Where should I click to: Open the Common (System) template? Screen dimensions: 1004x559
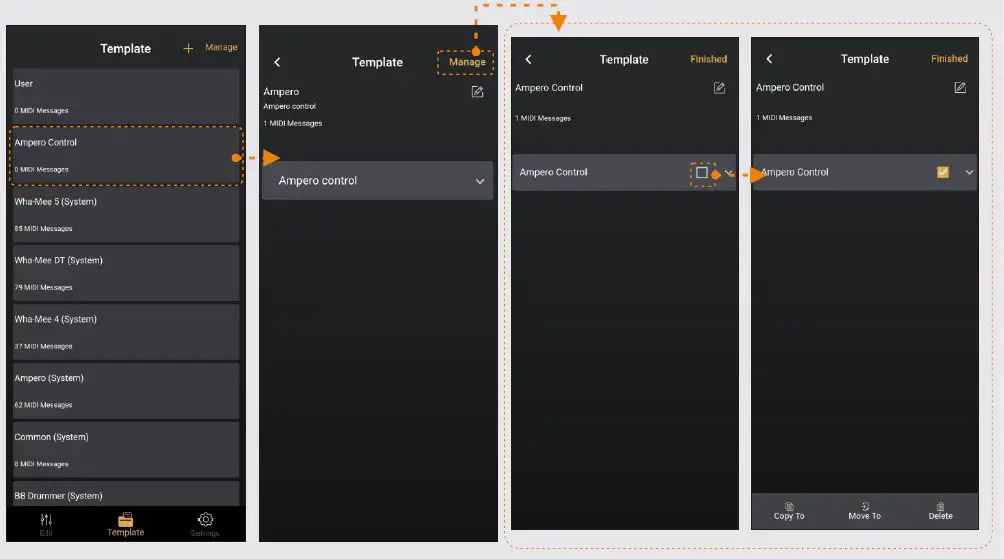(x=126, y=450)
